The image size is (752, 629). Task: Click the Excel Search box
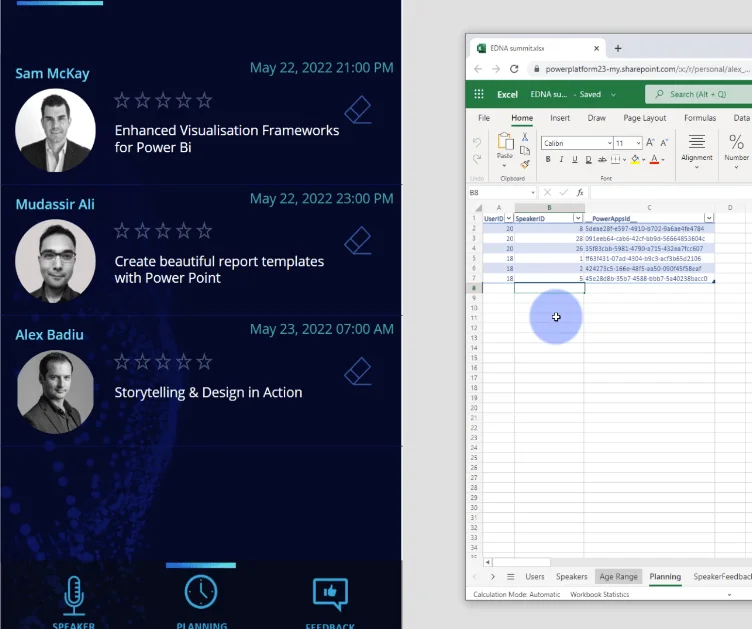tap(698, 94)
